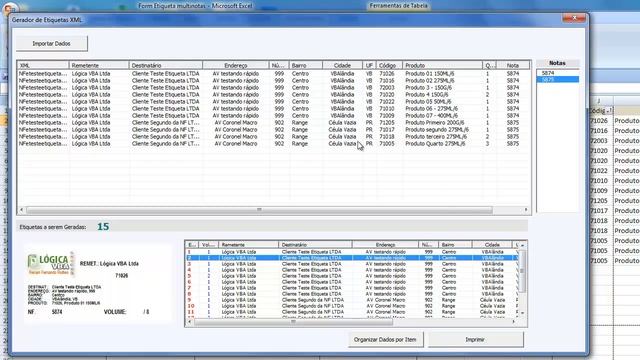Click the Organizar Dados por Item button
The height and width of the screenshot is (360, 640).
coord(385,340)
